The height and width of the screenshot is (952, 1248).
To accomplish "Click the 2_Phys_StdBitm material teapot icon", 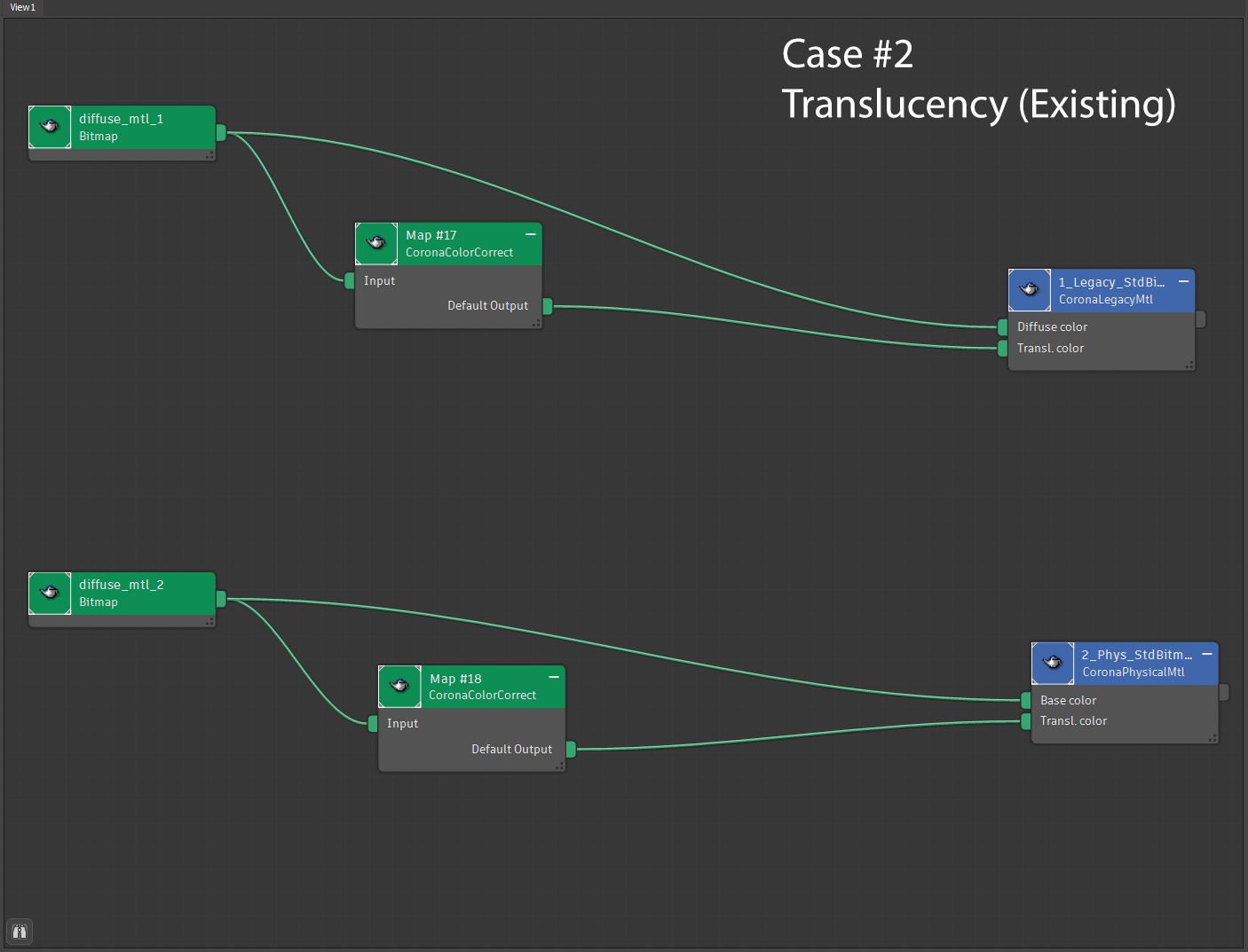I will tap(1053, 663).
